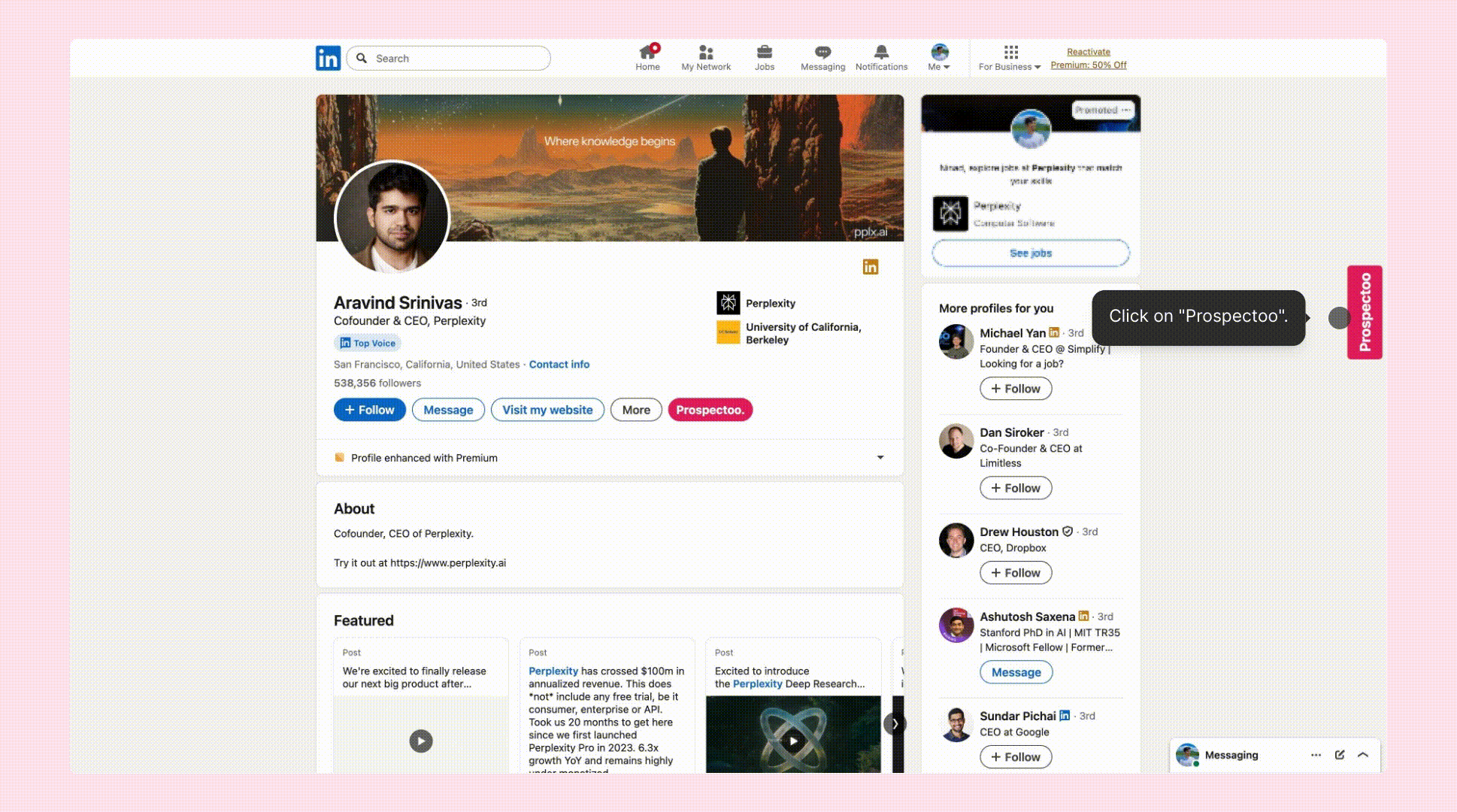Expand the Messaging panel chevron

pos(1363,755)
